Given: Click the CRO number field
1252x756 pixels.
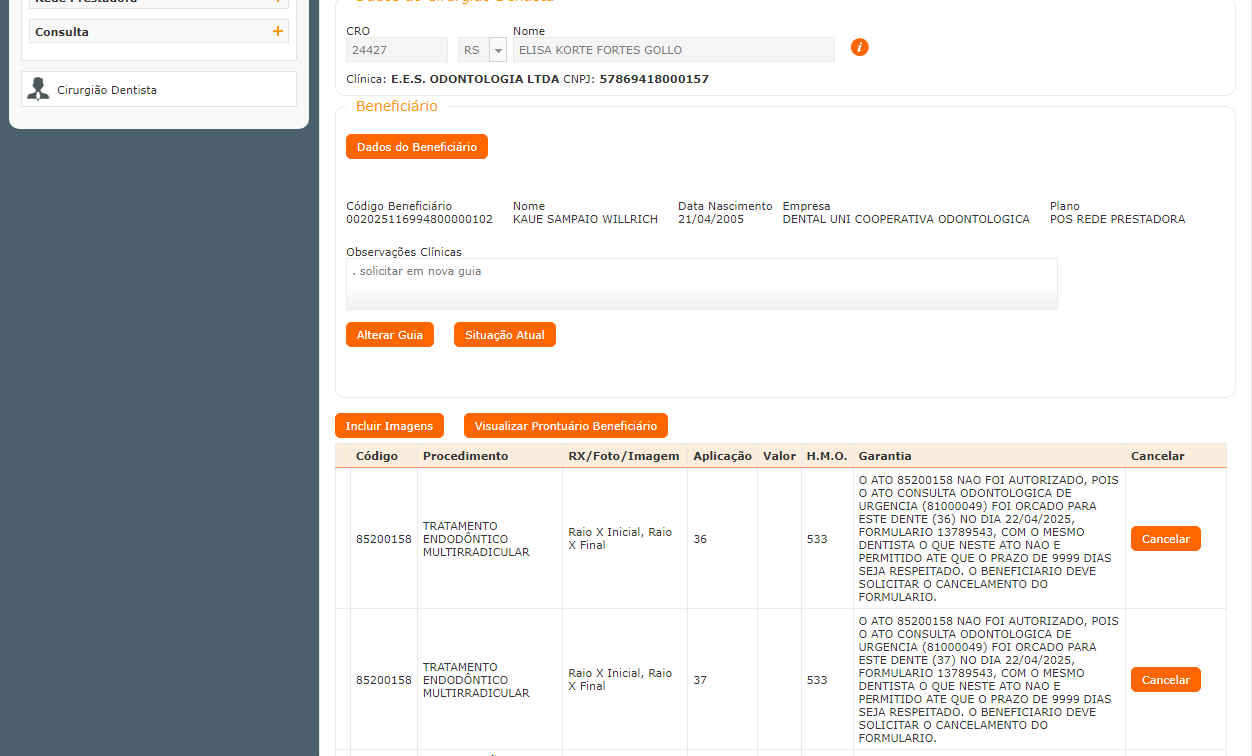Looking at the screenshot, I should point(396,50).
